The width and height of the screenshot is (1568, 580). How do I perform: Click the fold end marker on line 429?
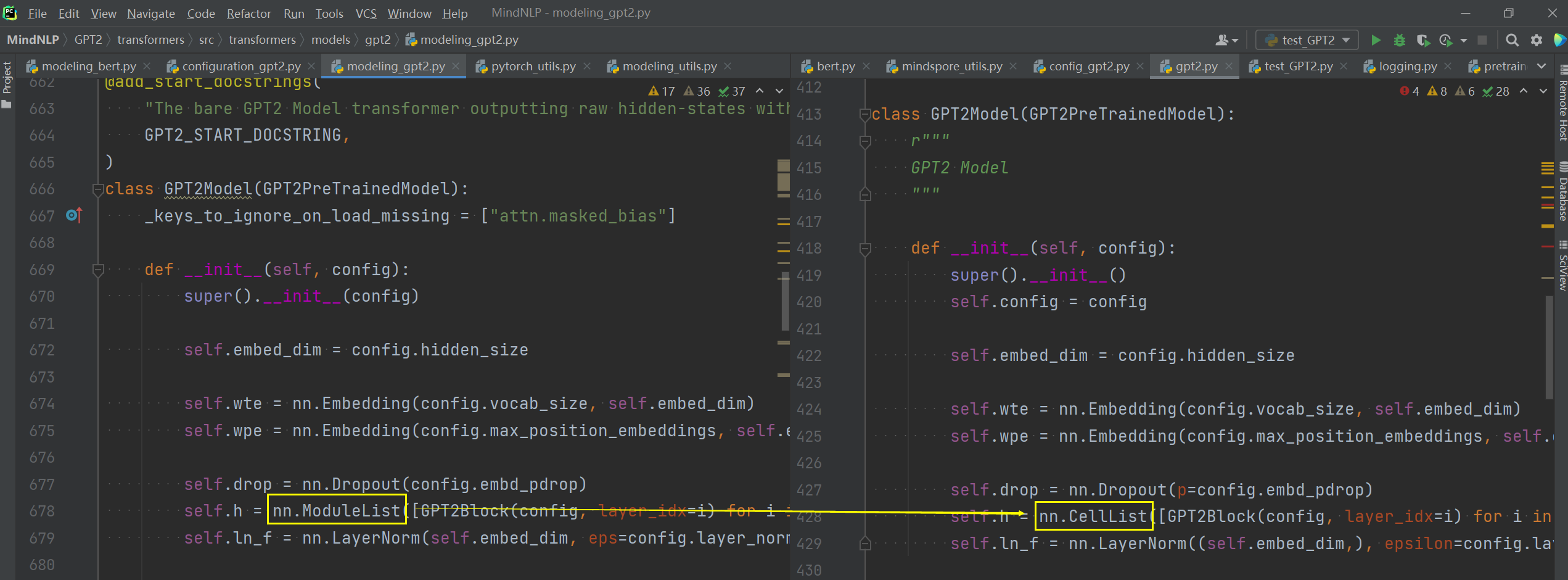[x=865, y=544]
